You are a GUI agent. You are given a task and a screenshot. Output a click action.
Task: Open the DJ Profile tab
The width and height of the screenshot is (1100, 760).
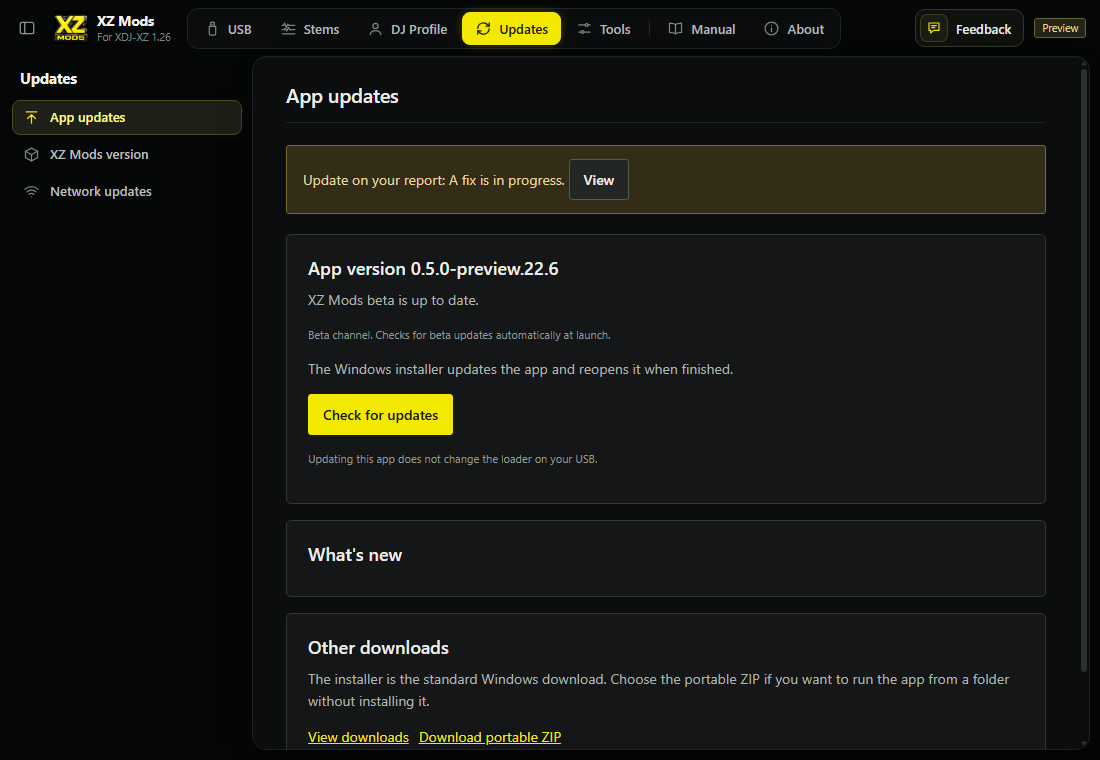point(408,29)
